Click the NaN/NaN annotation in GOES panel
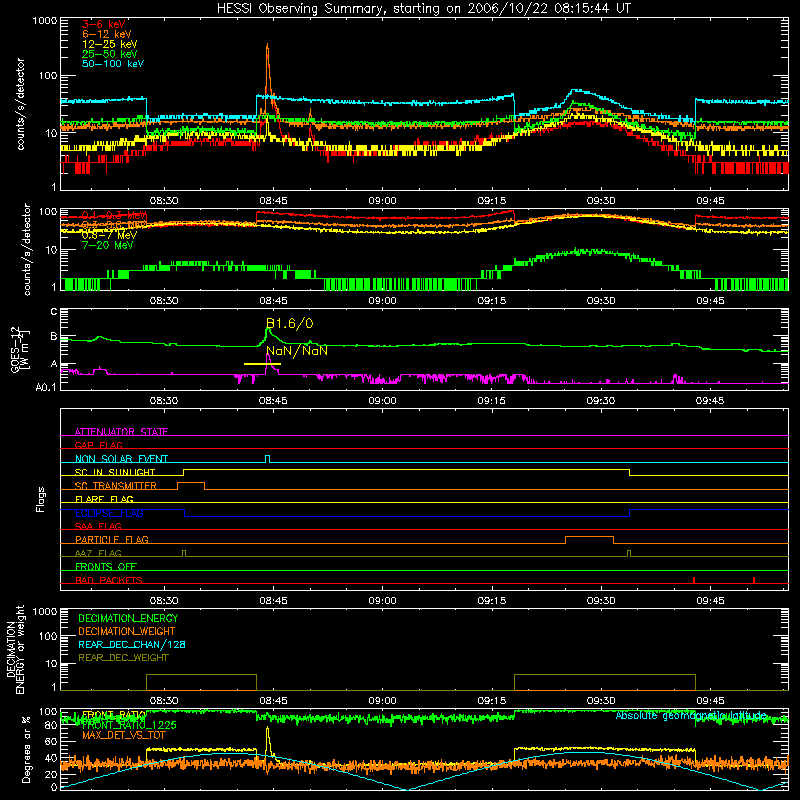800x800 pixels. [x=297, y=351]
